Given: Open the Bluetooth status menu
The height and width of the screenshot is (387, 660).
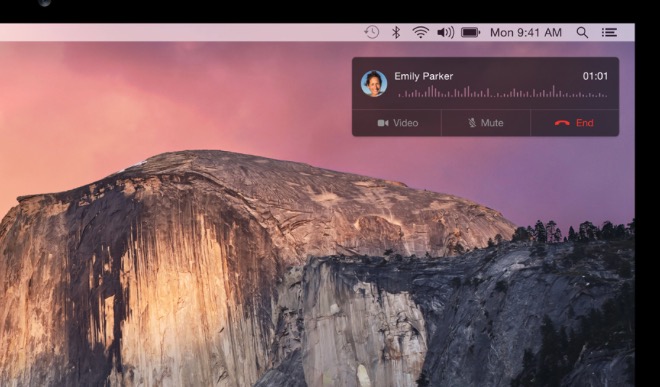Looking at the screenshot, I should [x=396, y=32].
